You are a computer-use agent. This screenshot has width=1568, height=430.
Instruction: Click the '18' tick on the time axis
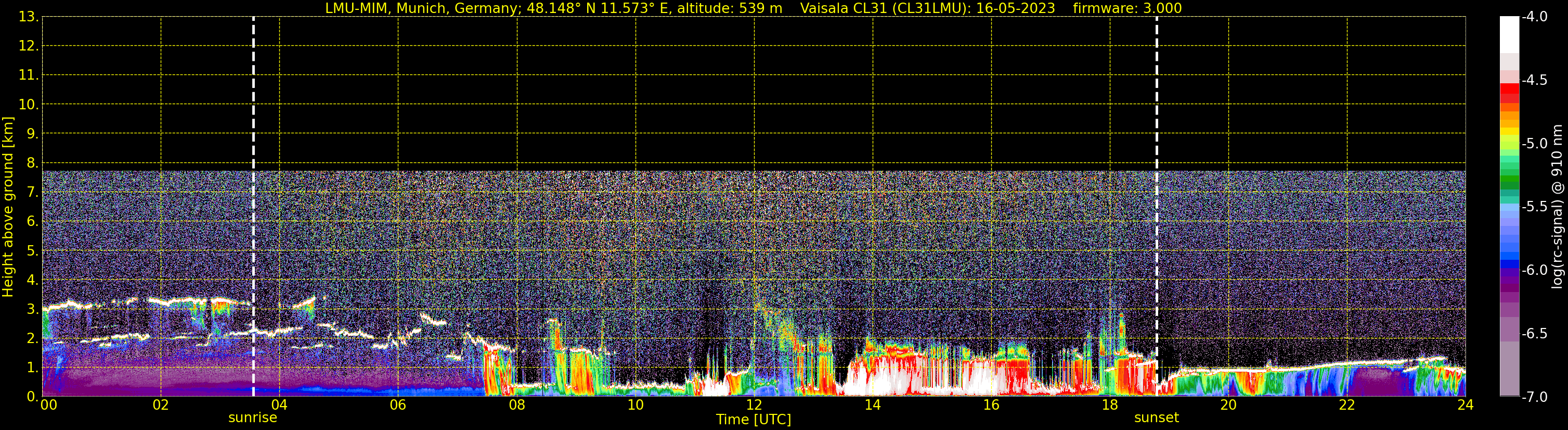[1110, 405]
